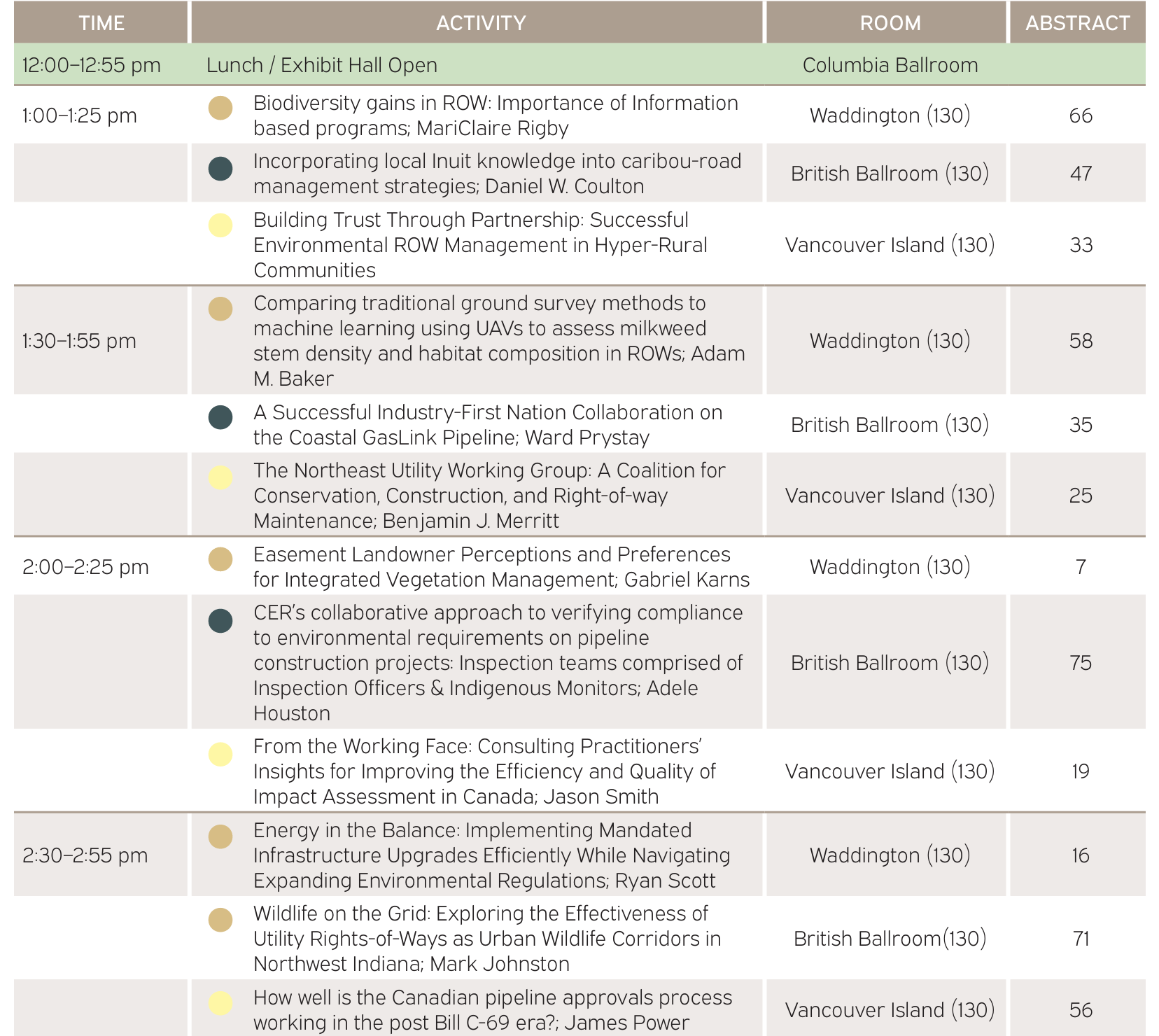Click the TIME column header
The width and height of the screenshot is (1159, 1036).
coord(101,23)
